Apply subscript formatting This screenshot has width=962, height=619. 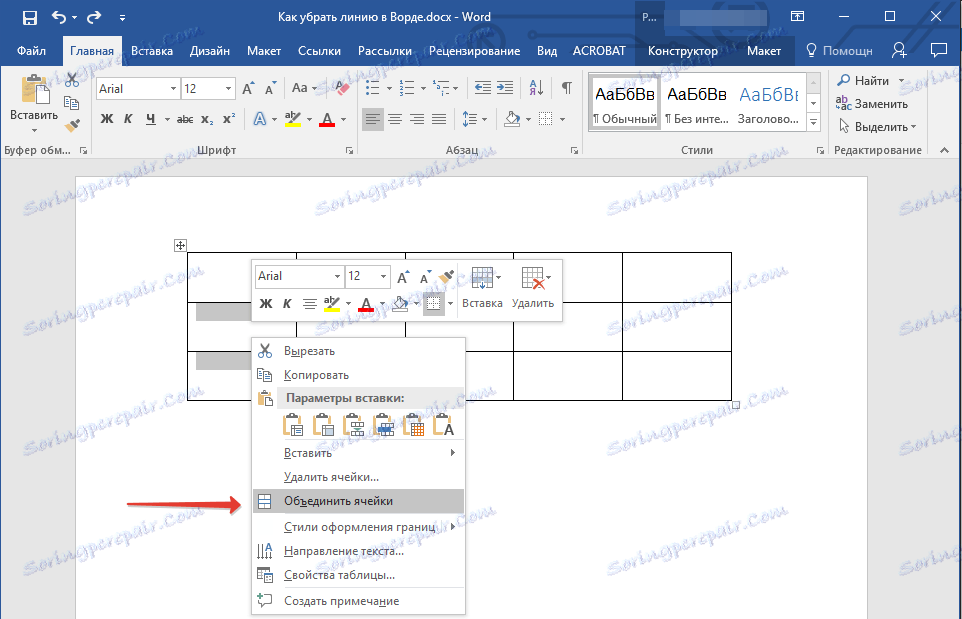207,119
